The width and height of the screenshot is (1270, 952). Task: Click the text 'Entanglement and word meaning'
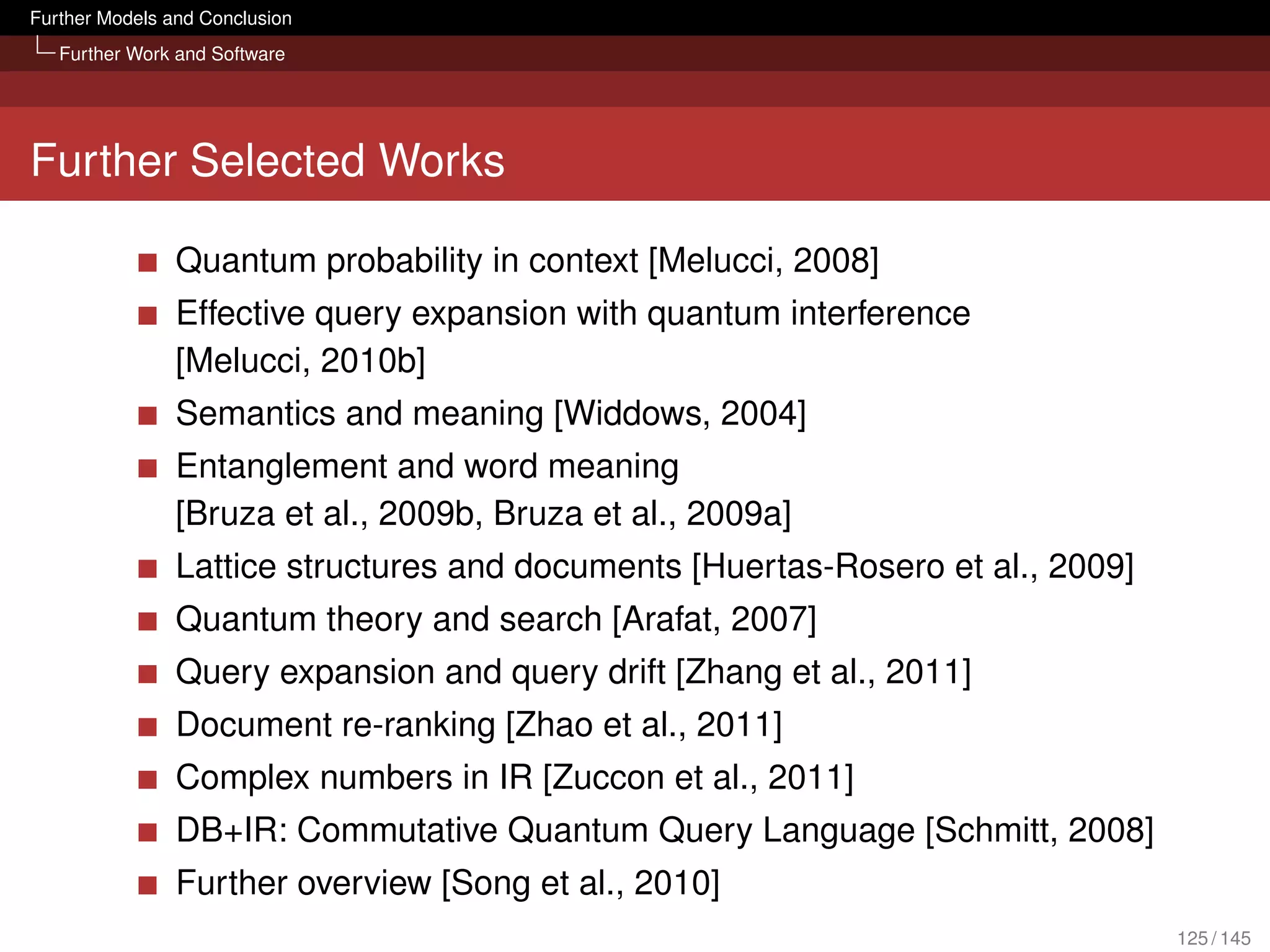coord(427,467)
